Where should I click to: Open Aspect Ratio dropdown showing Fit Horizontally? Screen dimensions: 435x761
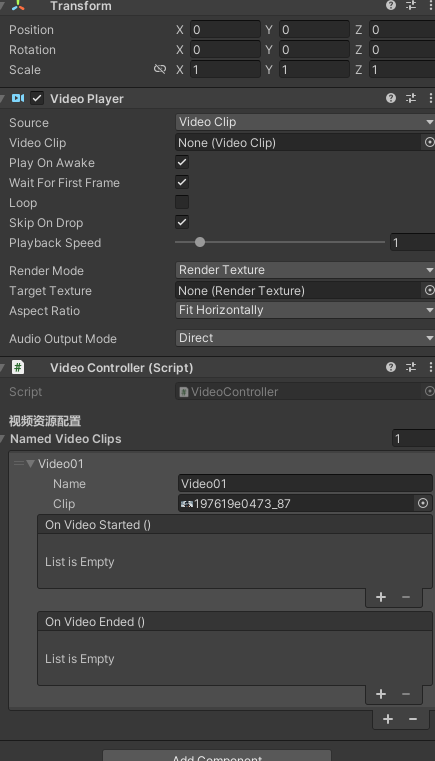[x=305, y=310]
